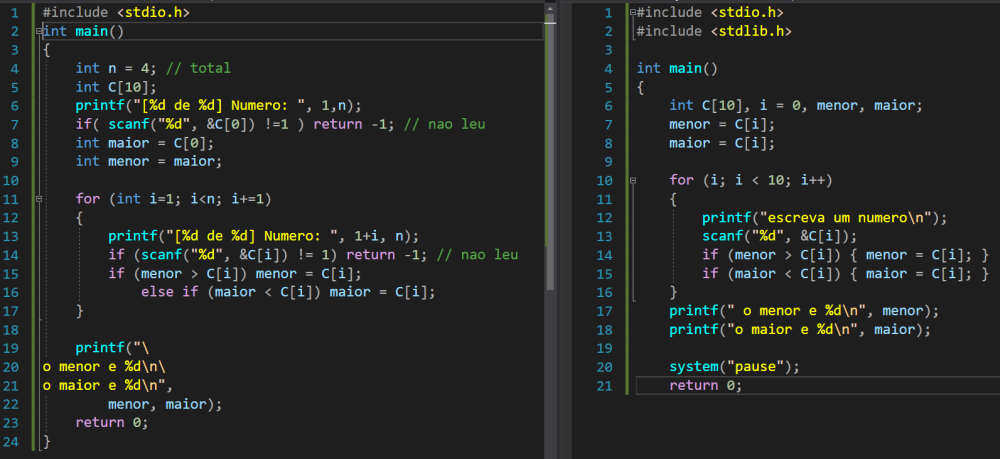
Task: Click the system("pause") statement
Action: (x=735, y=366)
